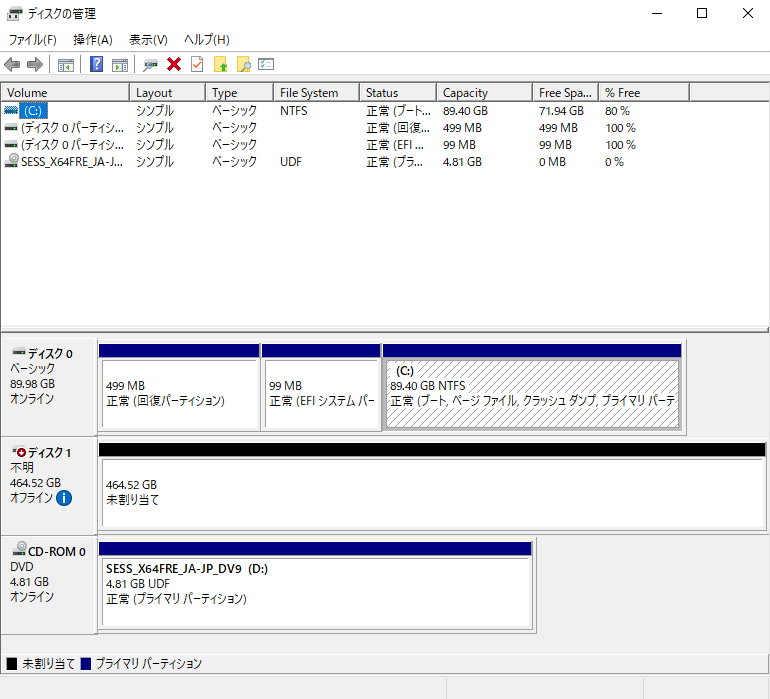Viewport: 770px width, 699px height.
Task: Sort by the Volume column header
Action: pyautogui.click(x=65, y=92)
